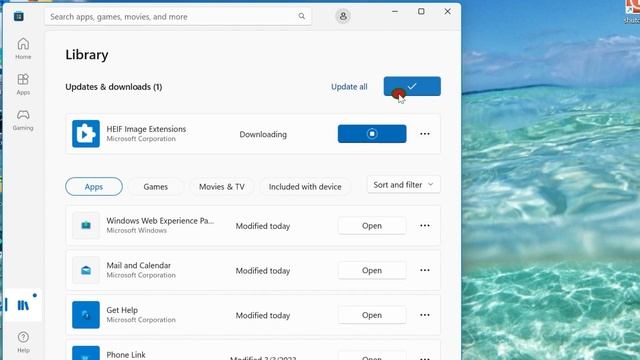The width and height of the screenshot is (640, 360).
Task: Click the Microsoft Store logo icon
Action: click(19, 16)
